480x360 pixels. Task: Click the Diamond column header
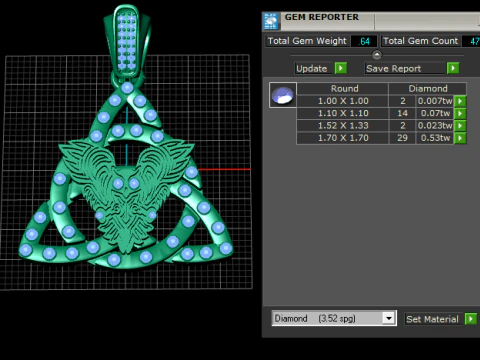428,89
